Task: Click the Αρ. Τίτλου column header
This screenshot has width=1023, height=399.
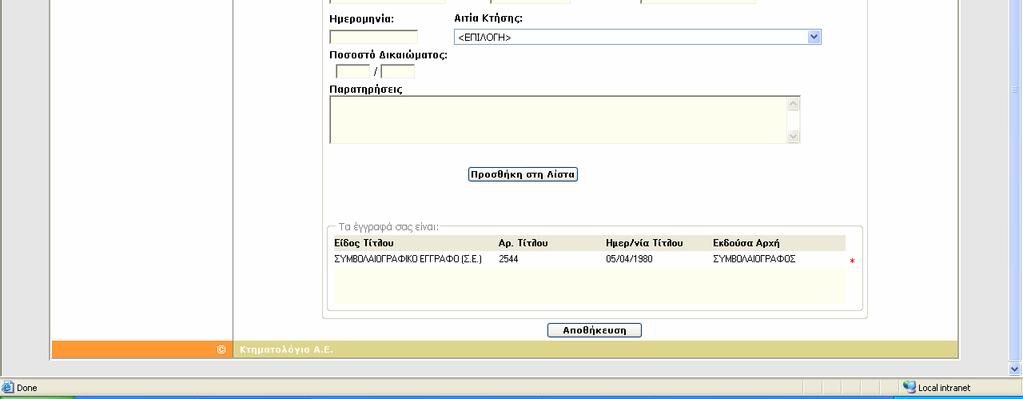Action: (523, 243)
